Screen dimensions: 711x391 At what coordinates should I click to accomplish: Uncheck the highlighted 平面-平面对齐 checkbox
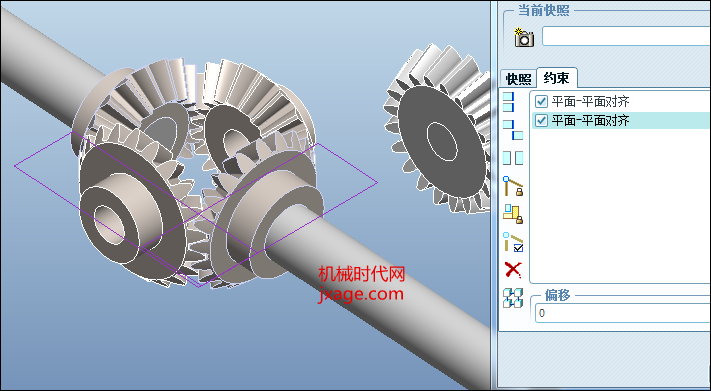coord(541,120)
